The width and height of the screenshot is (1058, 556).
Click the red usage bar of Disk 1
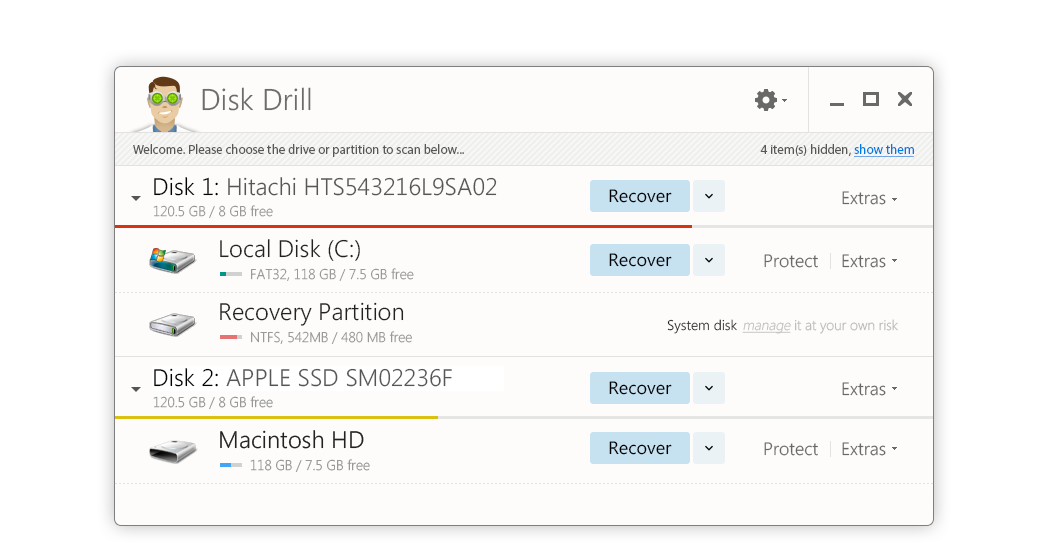[403, 226]
